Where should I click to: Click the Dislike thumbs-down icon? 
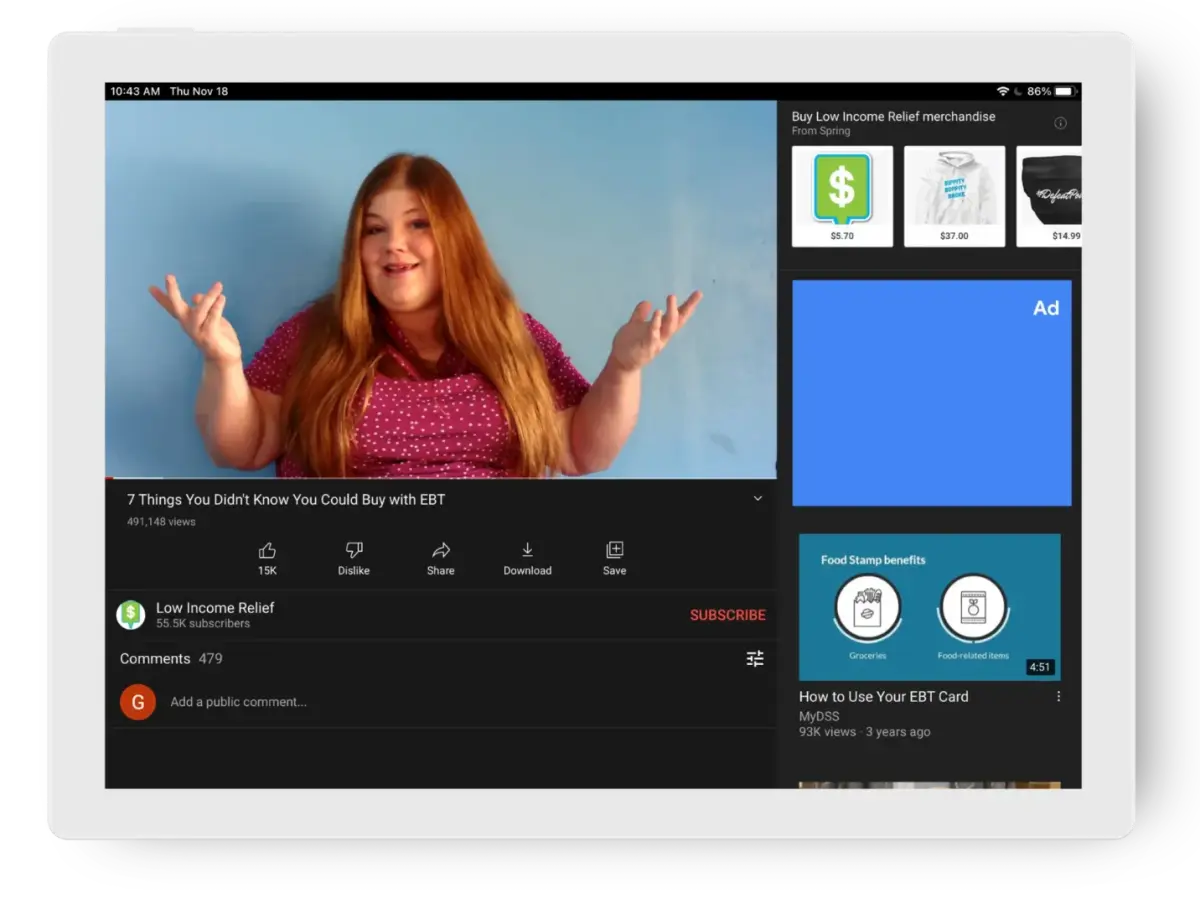(x=354, y=551)
